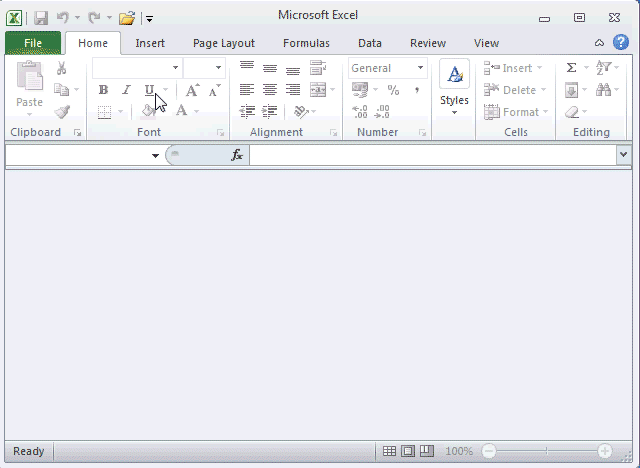Viewport: 640px width, 468px height.
Task: Click the Styles gallery button
Action: [454, 90]
